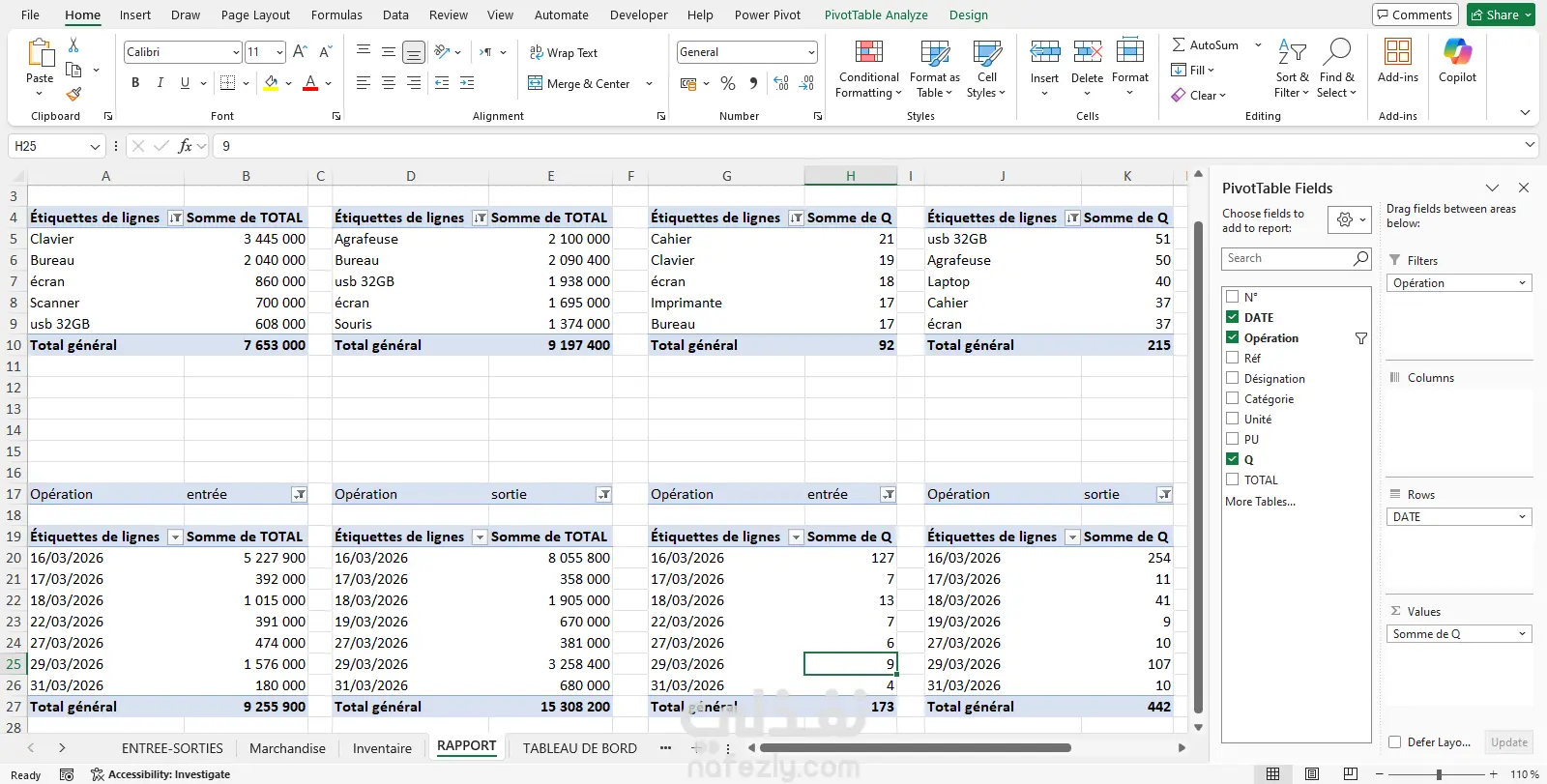The image size is (1547, 784).
Task: Switch to the Design ribbon tab
Action: 968,15
